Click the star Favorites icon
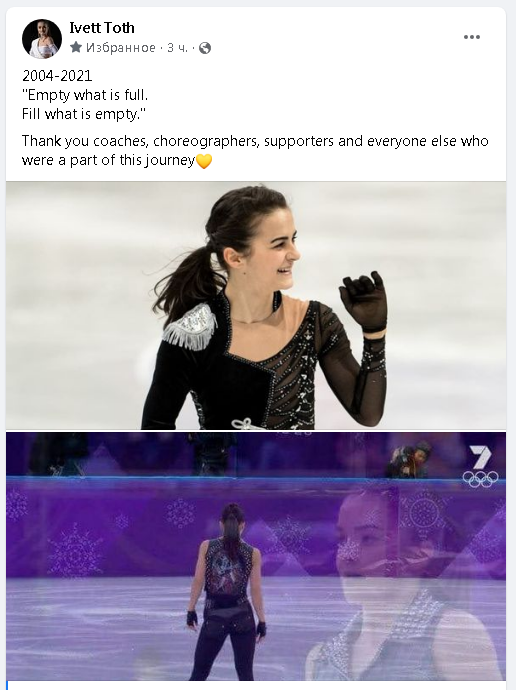This screenshot has width=516, height=690. click(76, 47)
